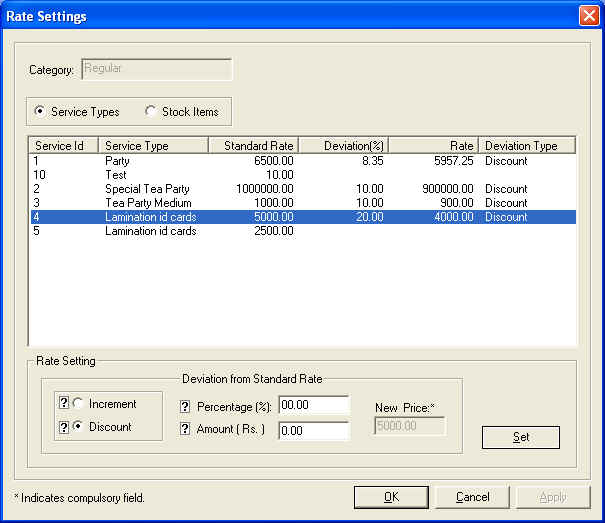605x523 pixels.
Task: Sort by Service Id column header
Action: [x=64, y=146]
